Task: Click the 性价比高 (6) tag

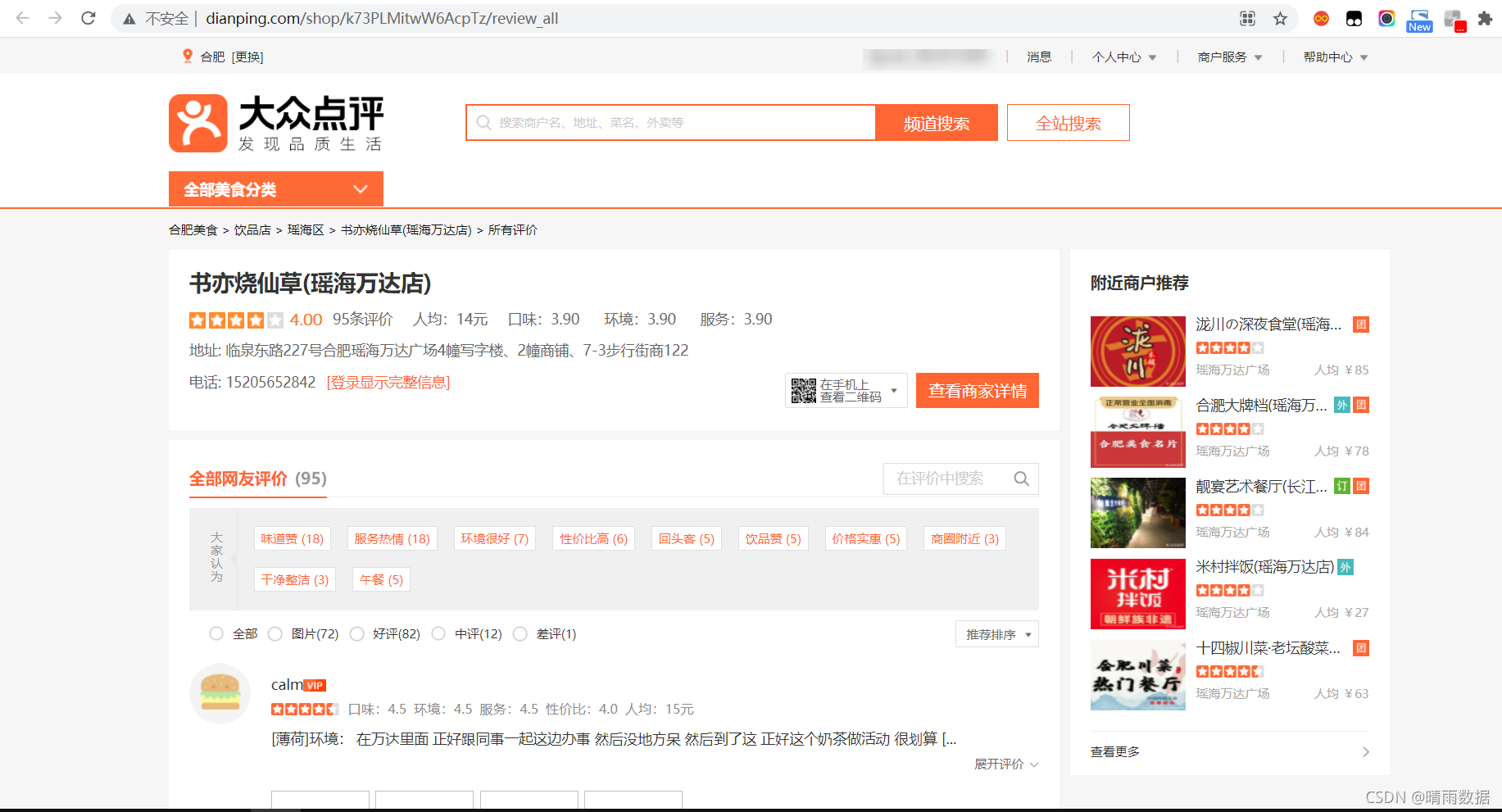Action: pyautogui.click(x=593, y=538)
